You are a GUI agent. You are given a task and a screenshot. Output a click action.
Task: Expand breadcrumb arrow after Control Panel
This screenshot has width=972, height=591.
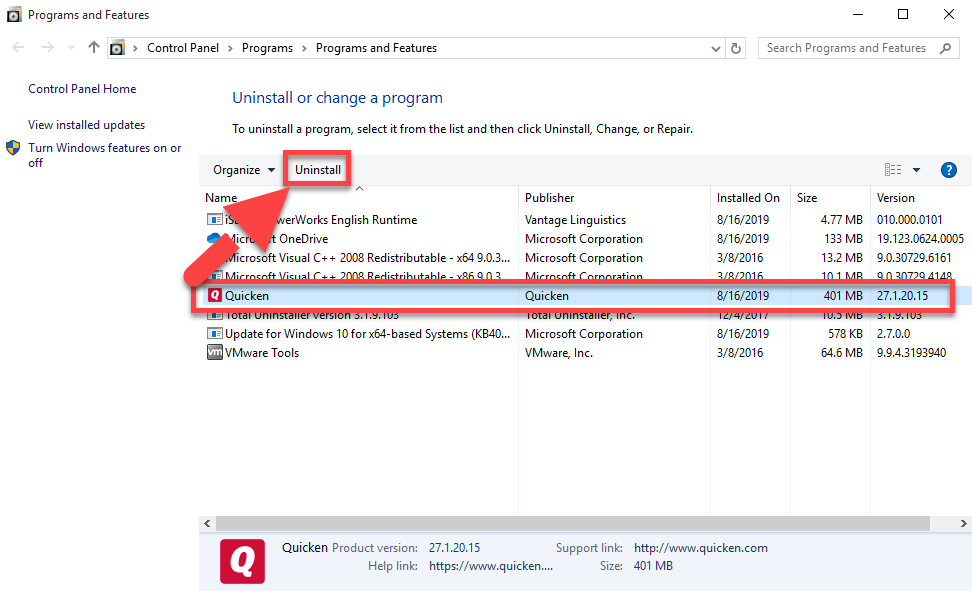tap(230, 48)
